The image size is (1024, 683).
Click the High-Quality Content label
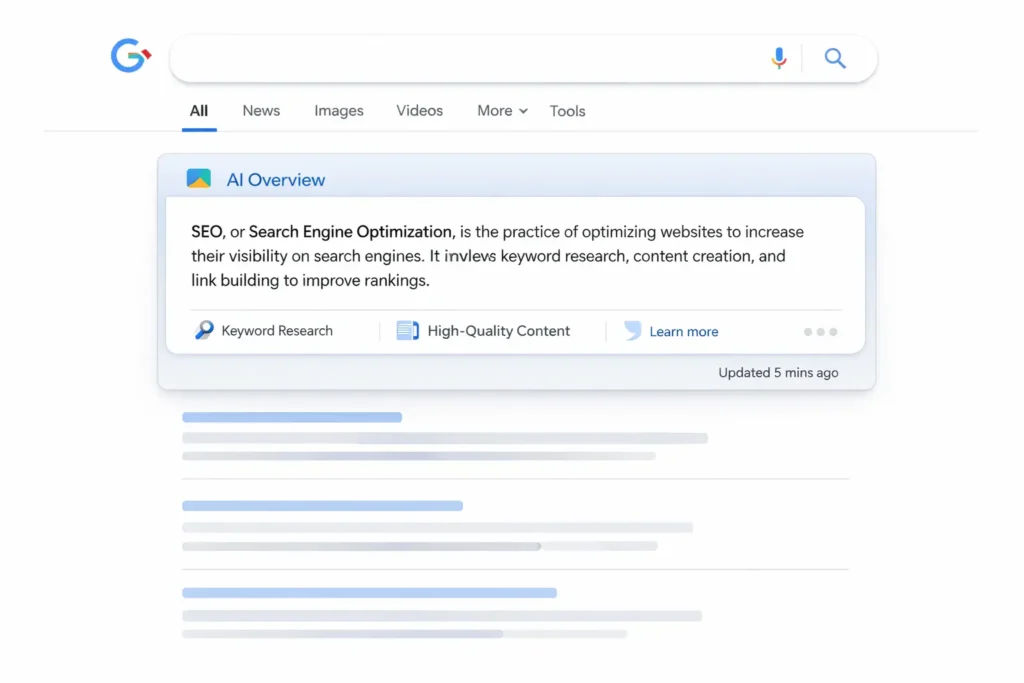(499, 330)
